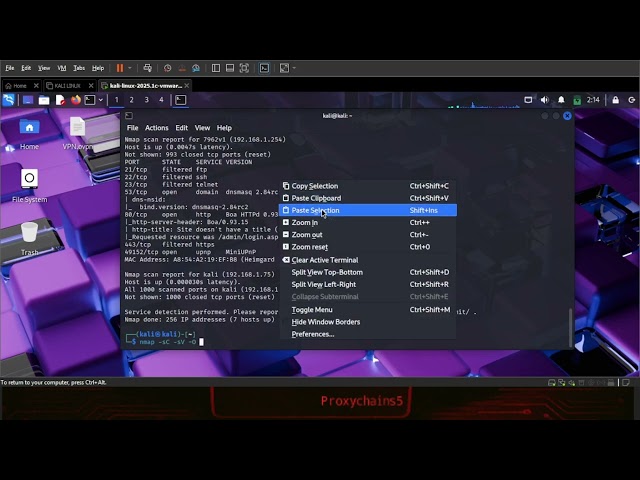Click the running terminal task button in panel
Viewport: 640px width, 480px height.
[x=181, y=100]
